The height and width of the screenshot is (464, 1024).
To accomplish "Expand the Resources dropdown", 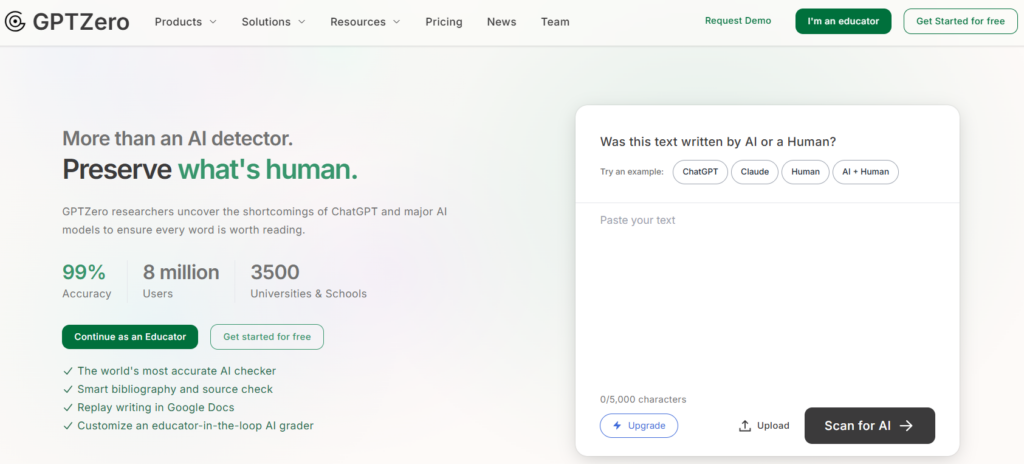I will [x=365, y=22].
